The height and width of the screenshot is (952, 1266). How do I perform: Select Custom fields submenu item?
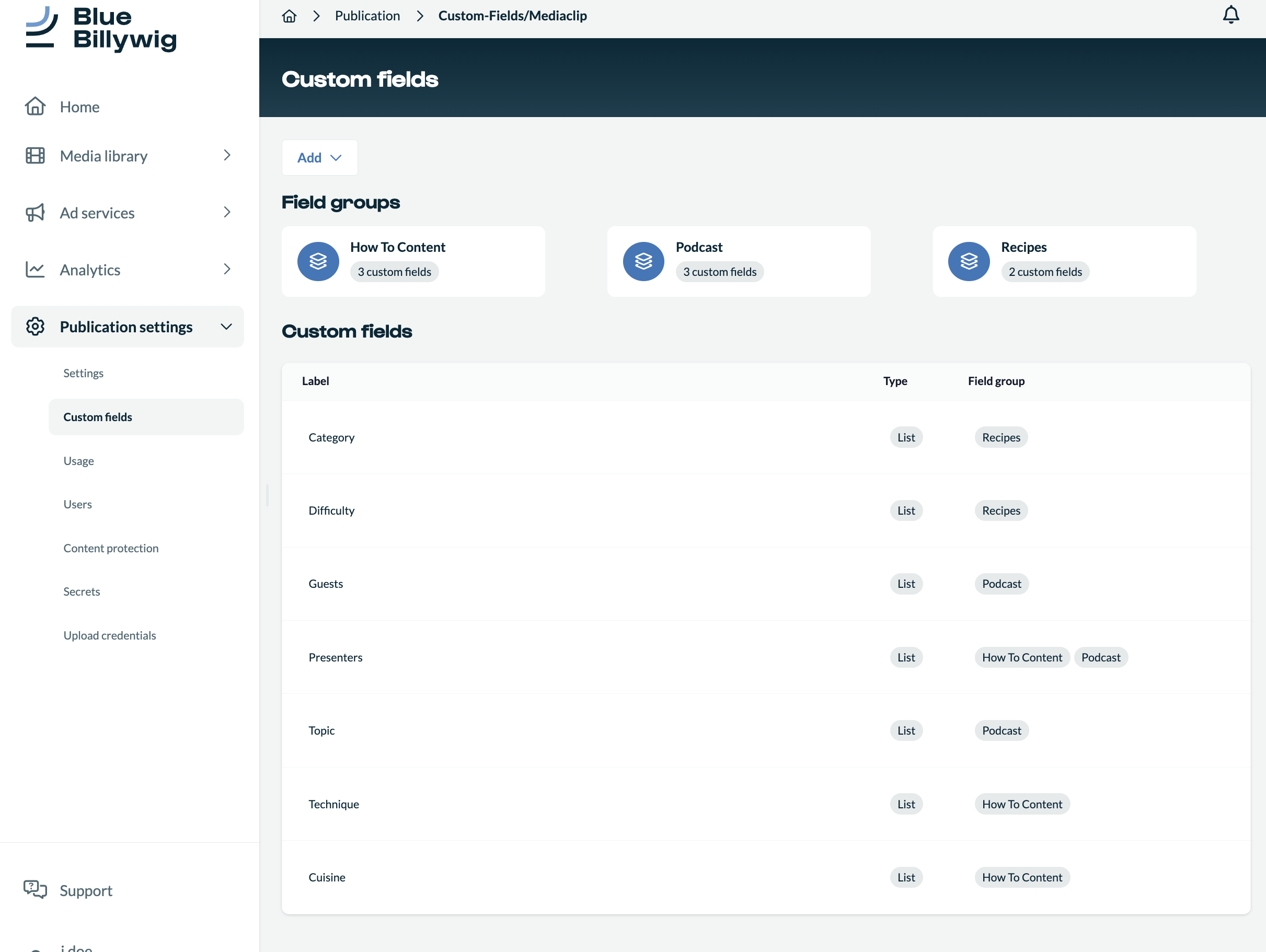click(146, 417)
